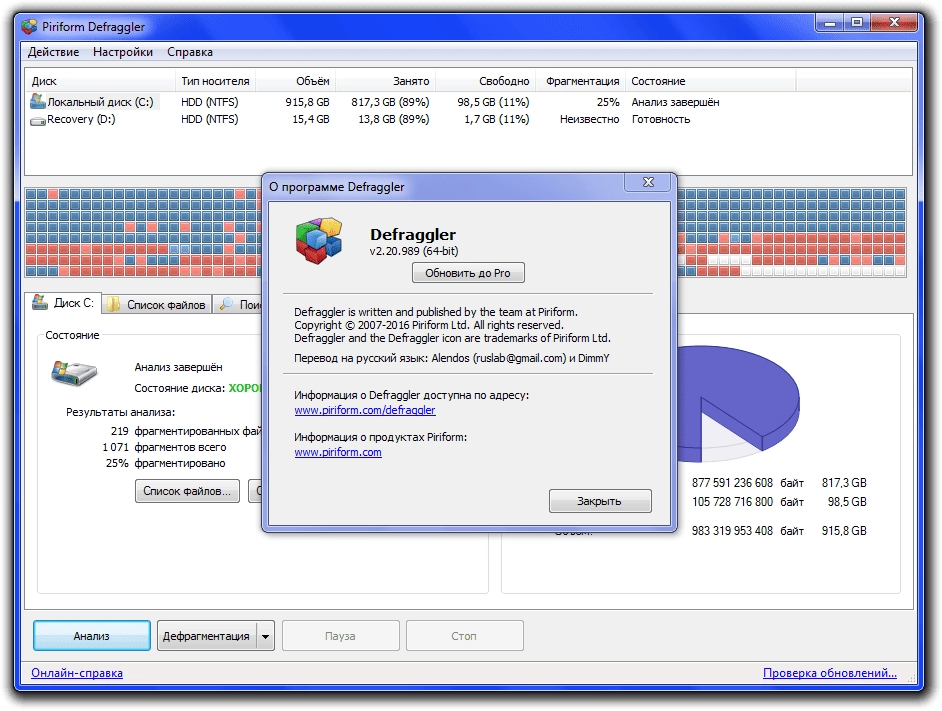Viewport: 942px width, 711px height.
Task: Click the Анализ button
Action: 91,636
